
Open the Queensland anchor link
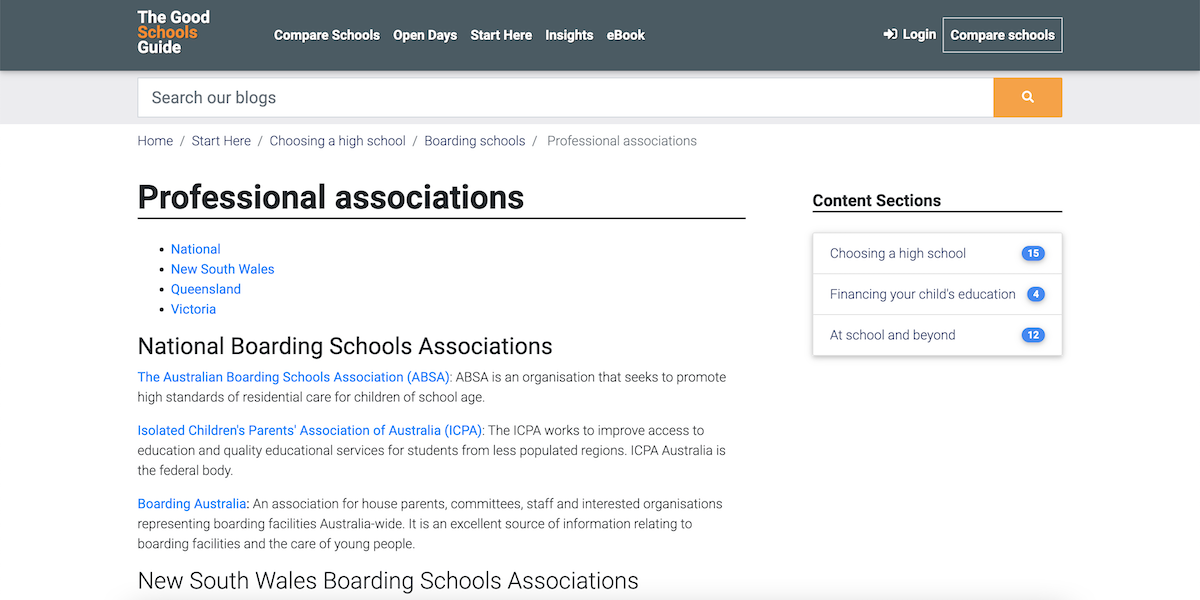tap(205, 288)
